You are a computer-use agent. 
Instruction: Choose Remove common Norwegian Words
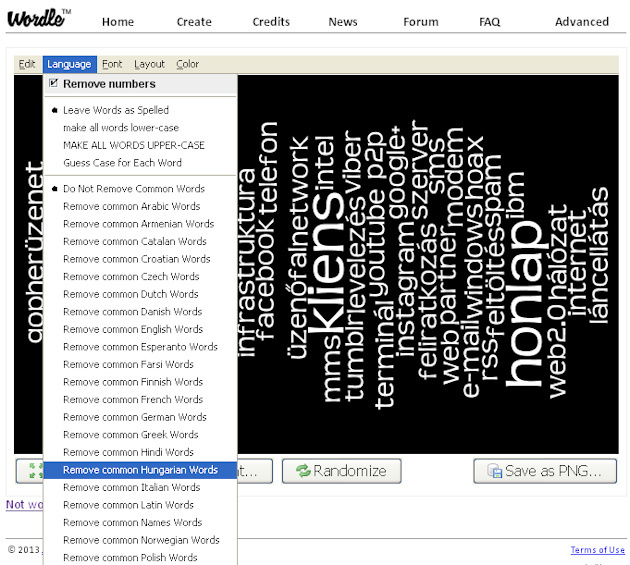click(x=140, y=540)
